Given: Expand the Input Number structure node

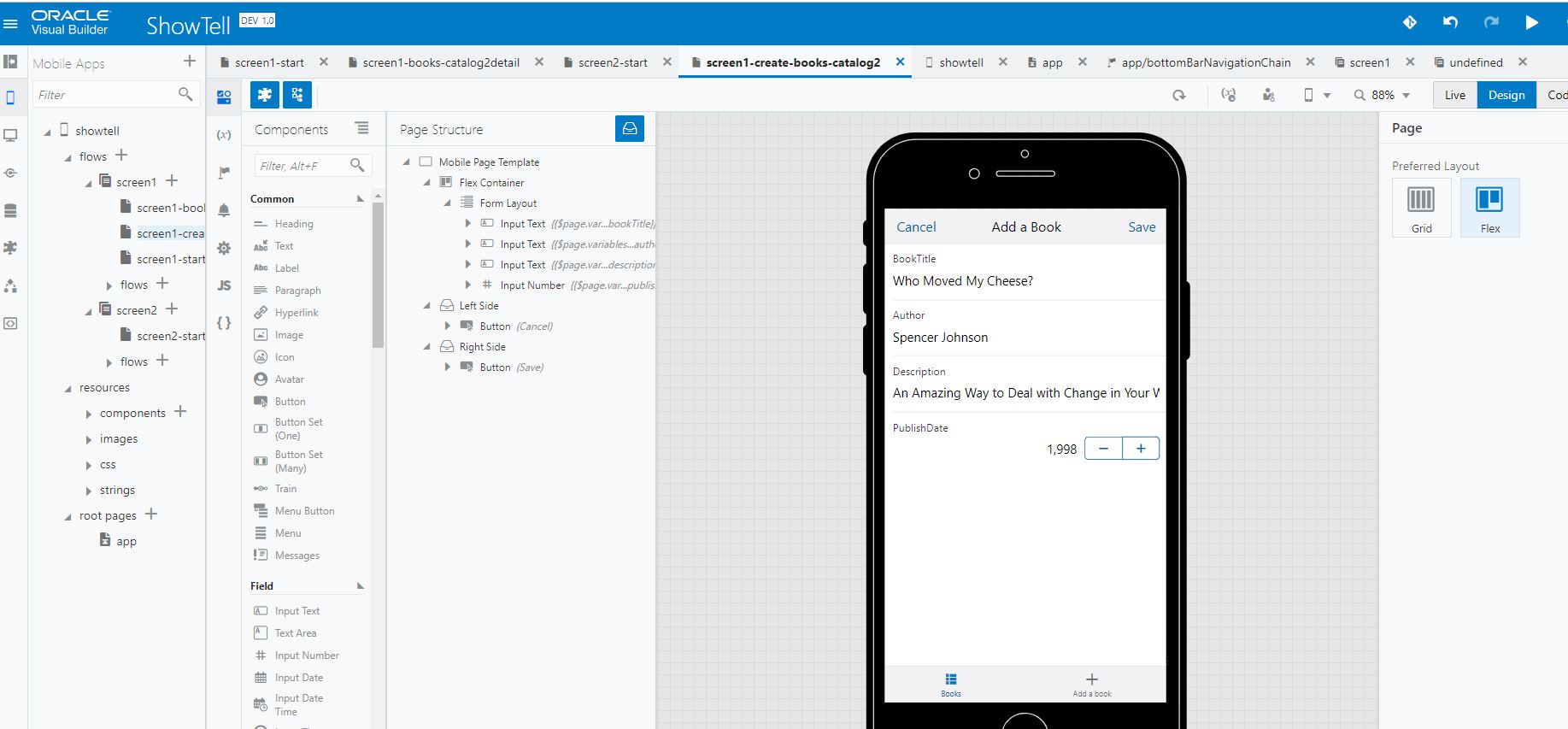Looking at the screenshot, I should [x=467, y=285].
